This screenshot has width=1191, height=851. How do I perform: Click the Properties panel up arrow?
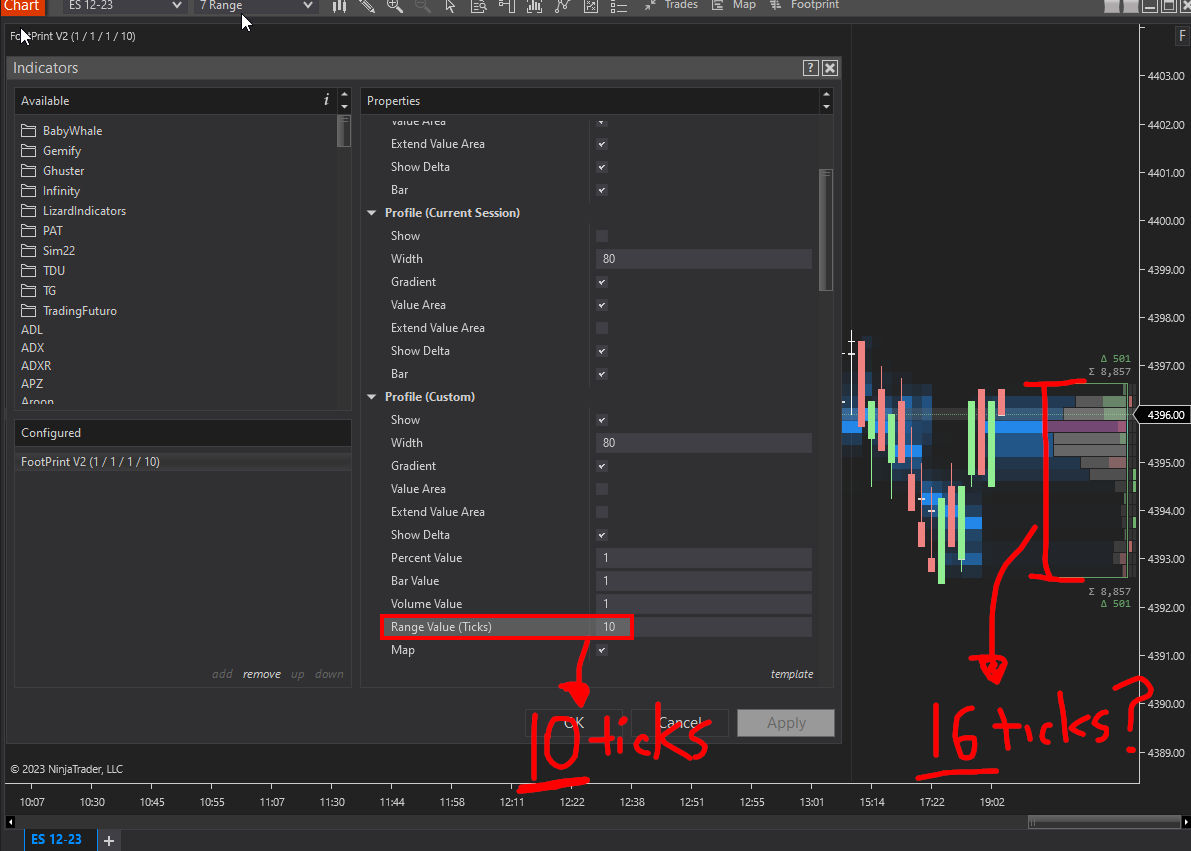coord(826,95)
